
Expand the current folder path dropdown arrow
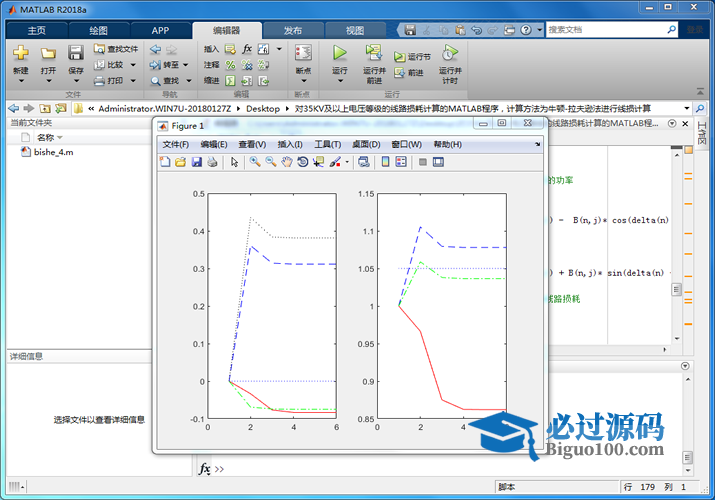point(687,108)
